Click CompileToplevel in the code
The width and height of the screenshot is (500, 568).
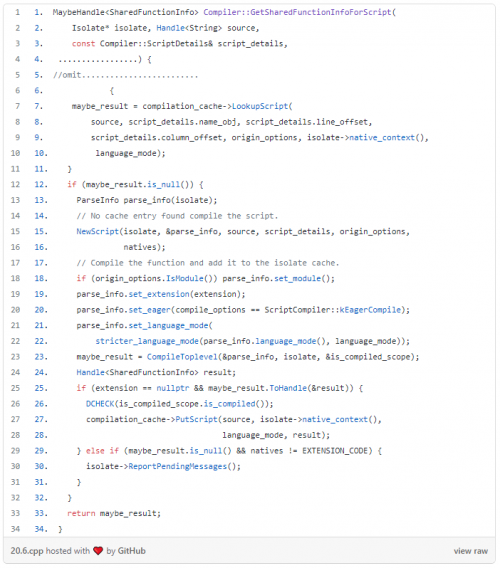182,357
